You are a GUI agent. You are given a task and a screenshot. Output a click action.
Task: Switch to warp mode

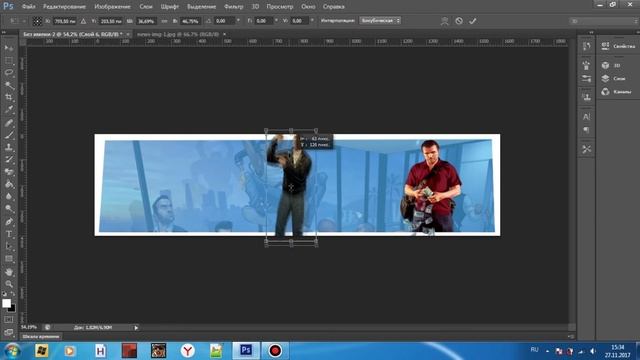(x=444, y=21)
